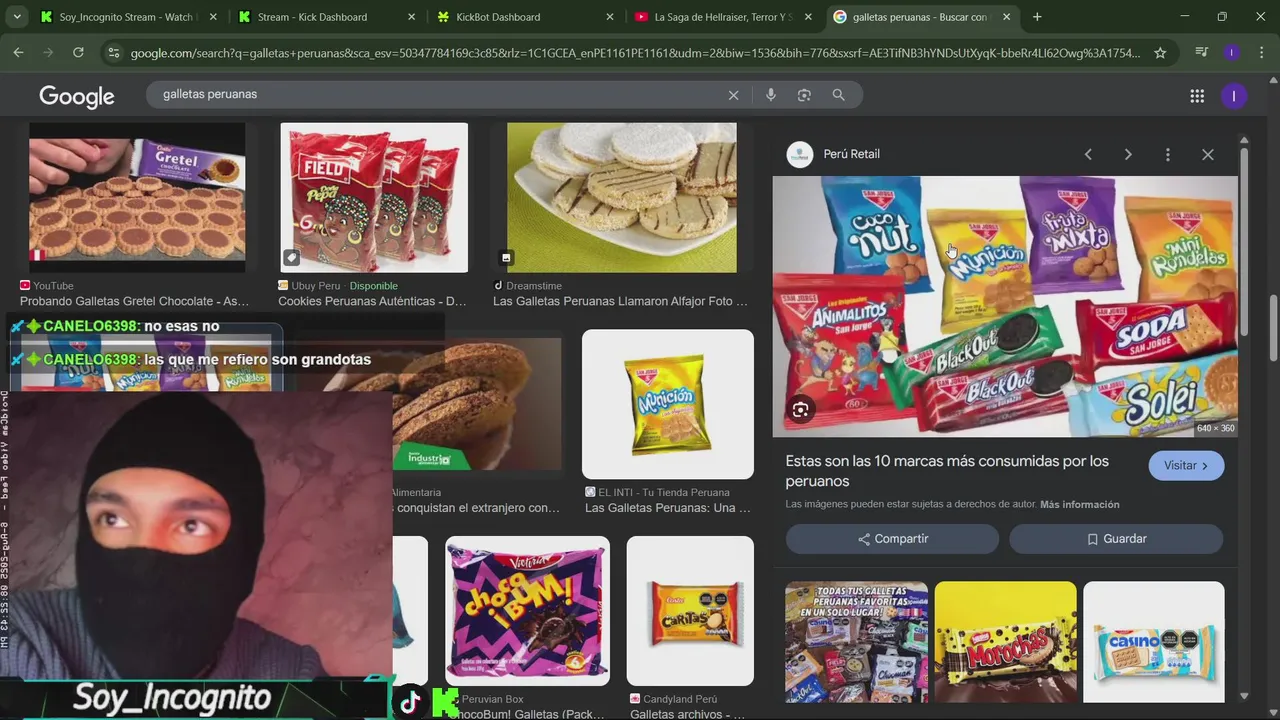The height and width of the screenshot is (720, 1280).
Task: Open more options in preview panel
Action: (x=1167, y=154)
